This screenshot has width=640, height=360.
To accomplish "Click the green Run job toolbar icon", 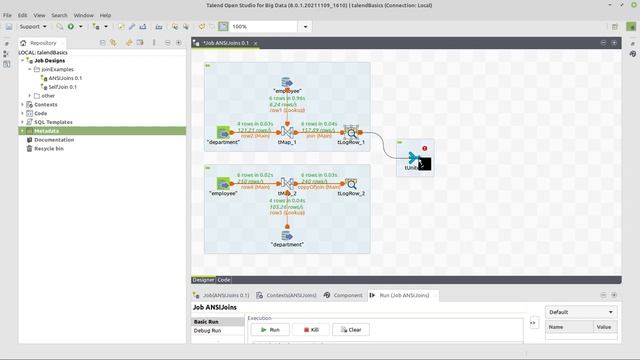I will (x=71, y=27).
